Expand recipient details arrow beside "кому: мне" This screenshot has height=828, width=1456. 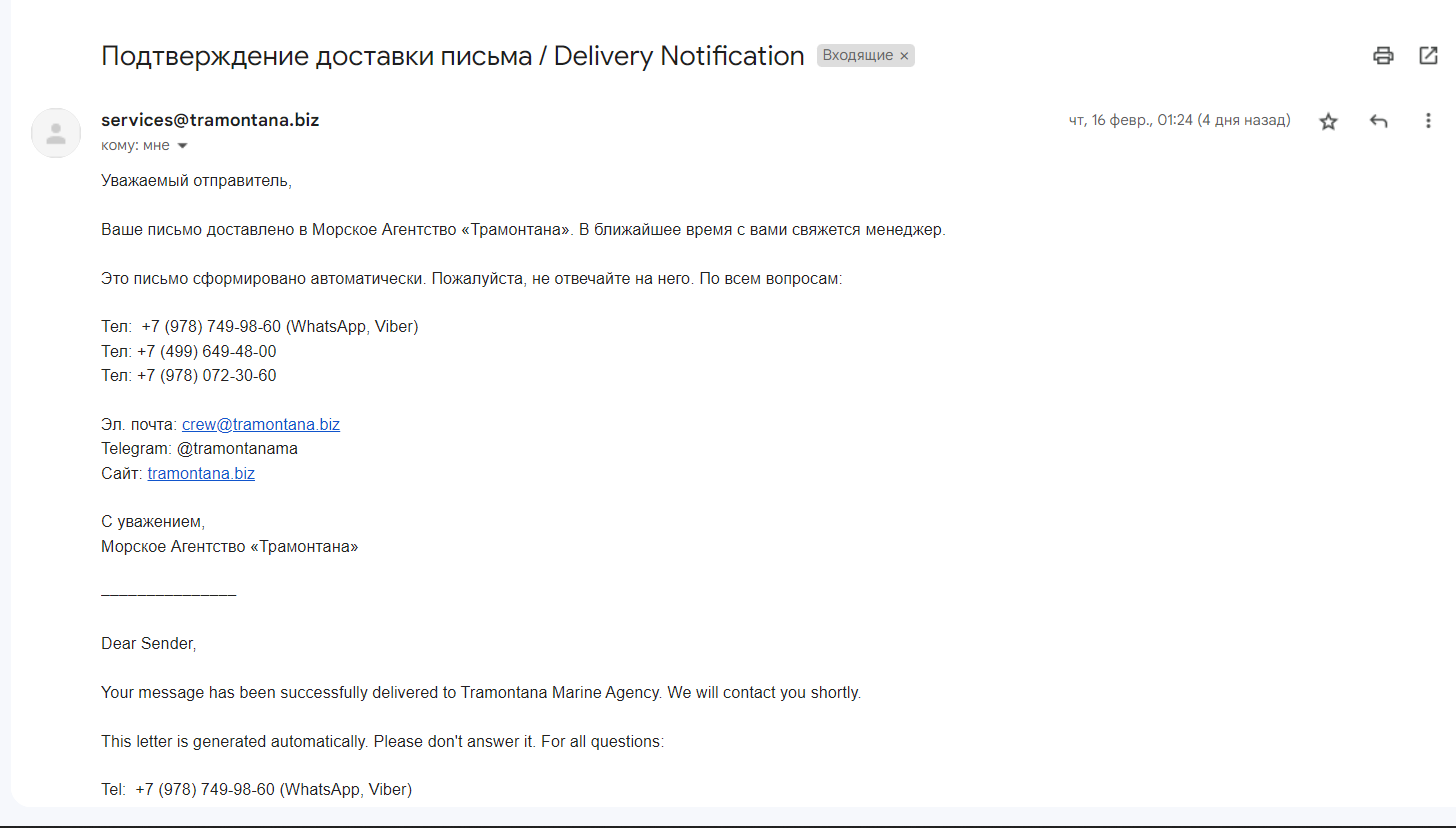pos(182,146)
